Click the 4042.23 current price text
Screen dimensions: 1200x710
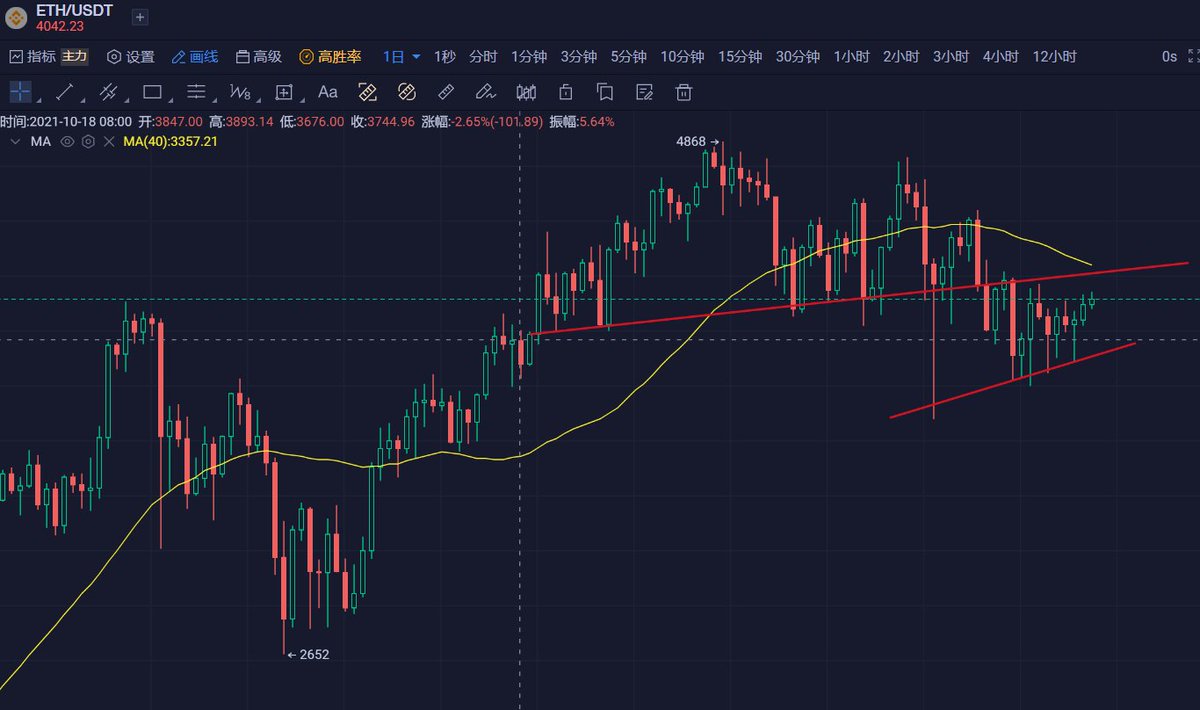(60, 26)
